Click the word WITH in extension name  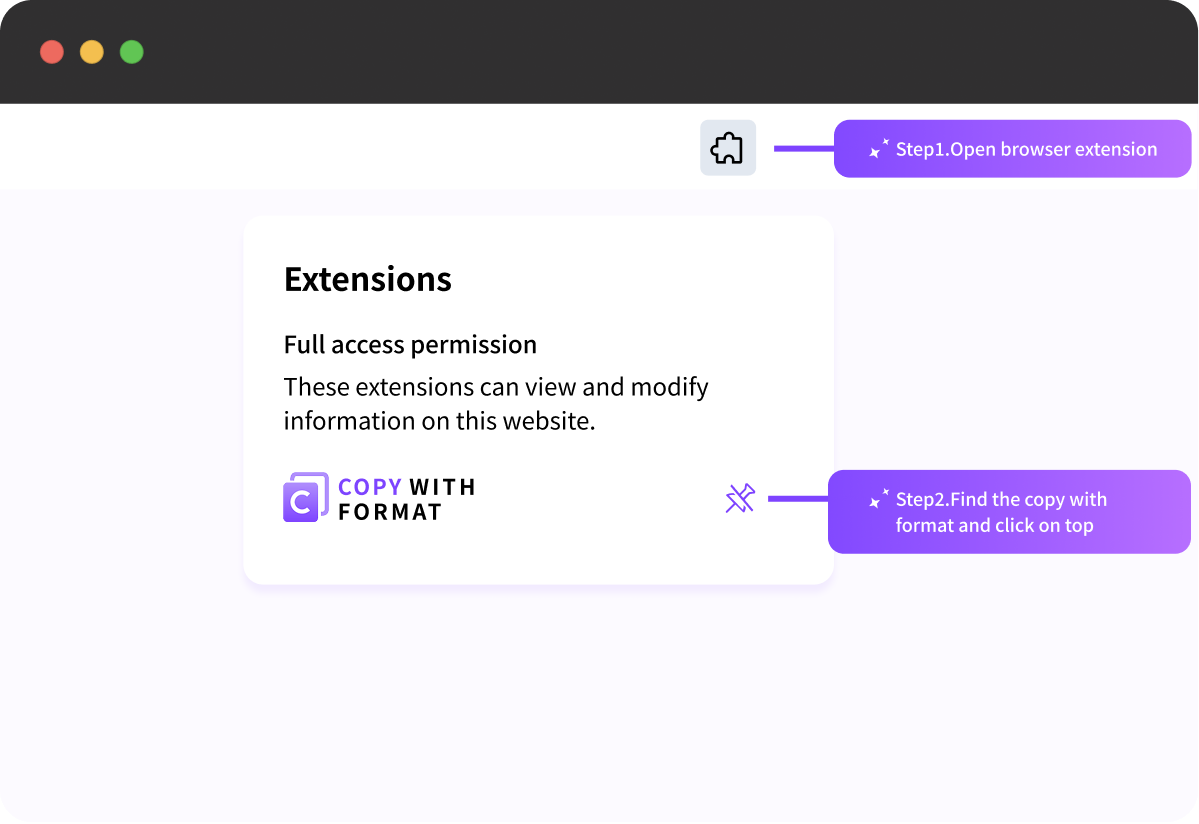443,487
